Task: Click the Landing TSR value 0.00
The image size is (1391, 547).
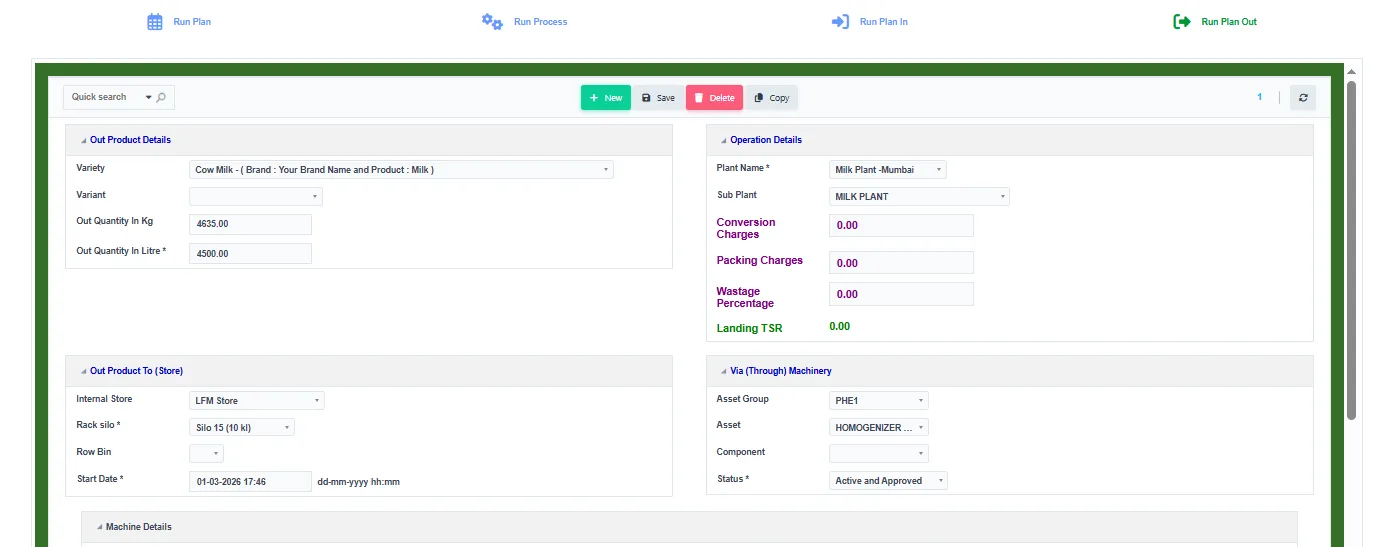Action: [x=840, y=327]
